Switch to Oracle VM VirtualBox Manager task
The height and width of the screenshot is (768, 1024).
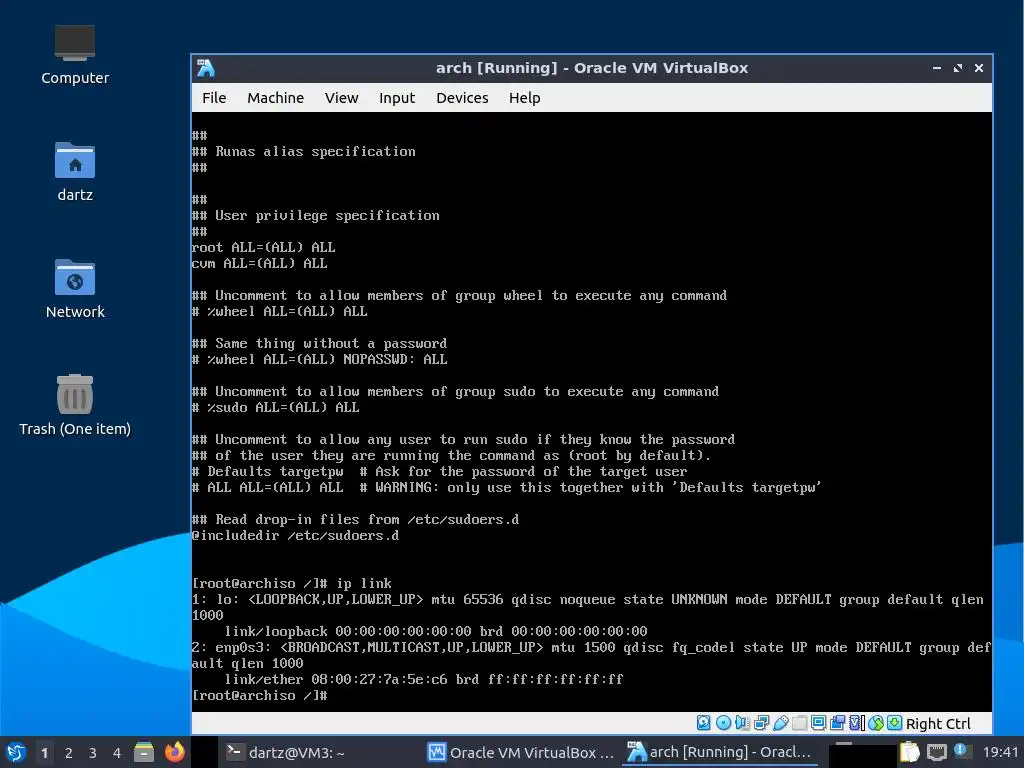pyautogui.click(x=520, y=752)
